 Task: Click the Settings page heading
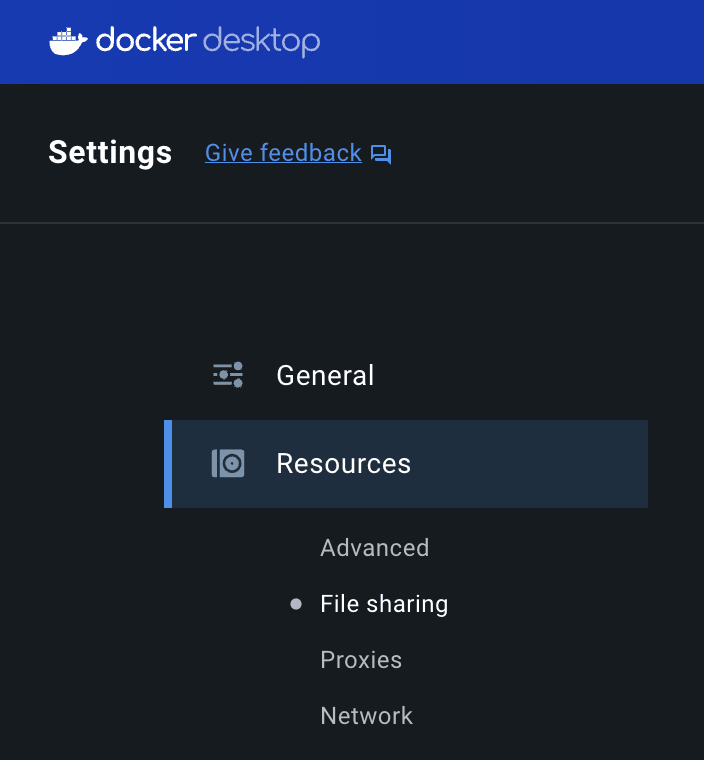[x=110, y=153]
